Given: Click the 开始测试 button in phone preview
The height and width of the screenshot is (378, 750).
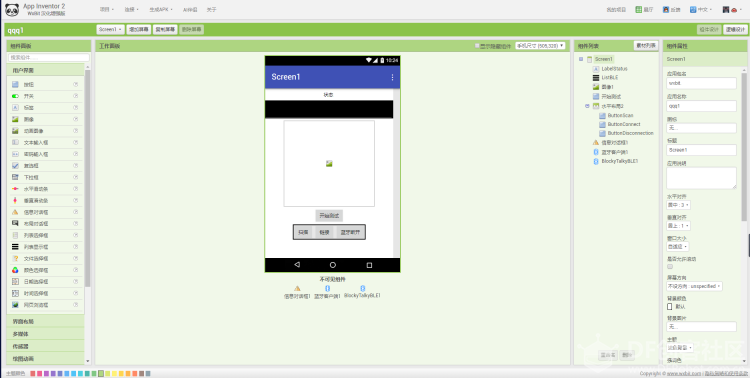Looking at the screenshot, I should 329,216.
